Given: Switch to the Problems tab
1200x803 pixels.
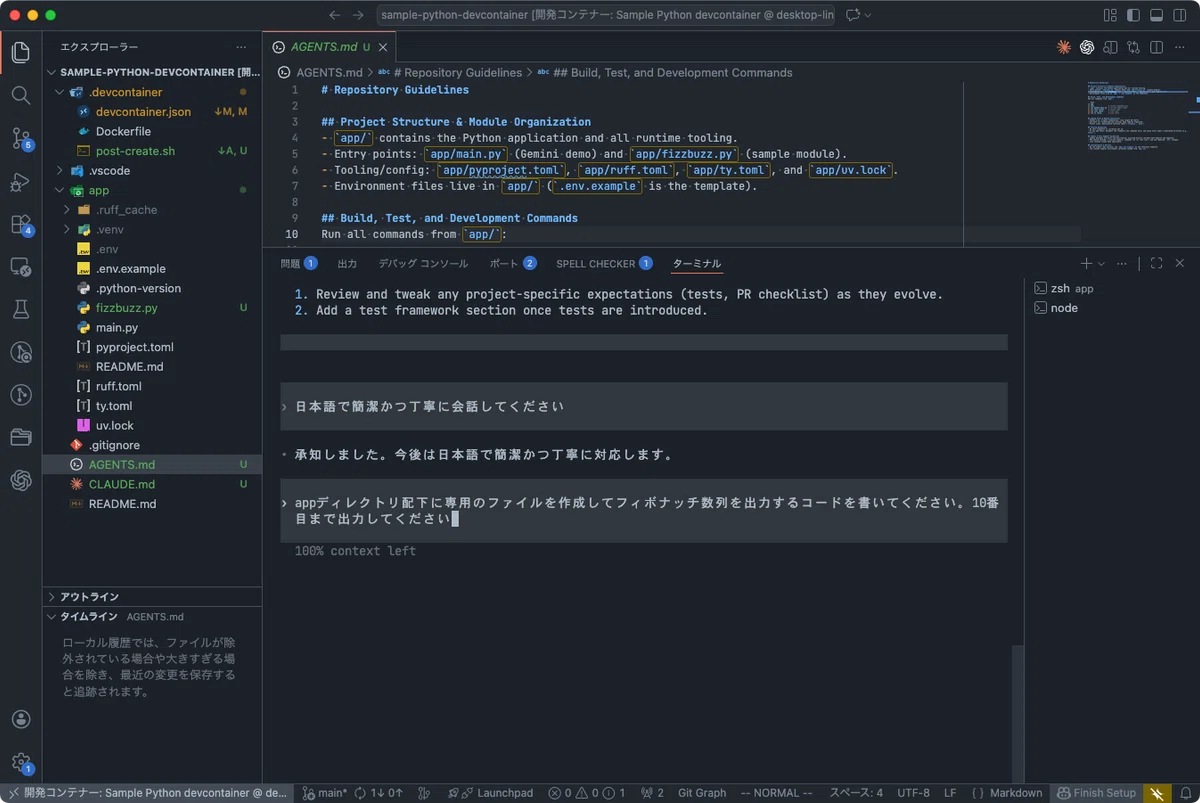Looking at the screenshot, I should [298, 263].
